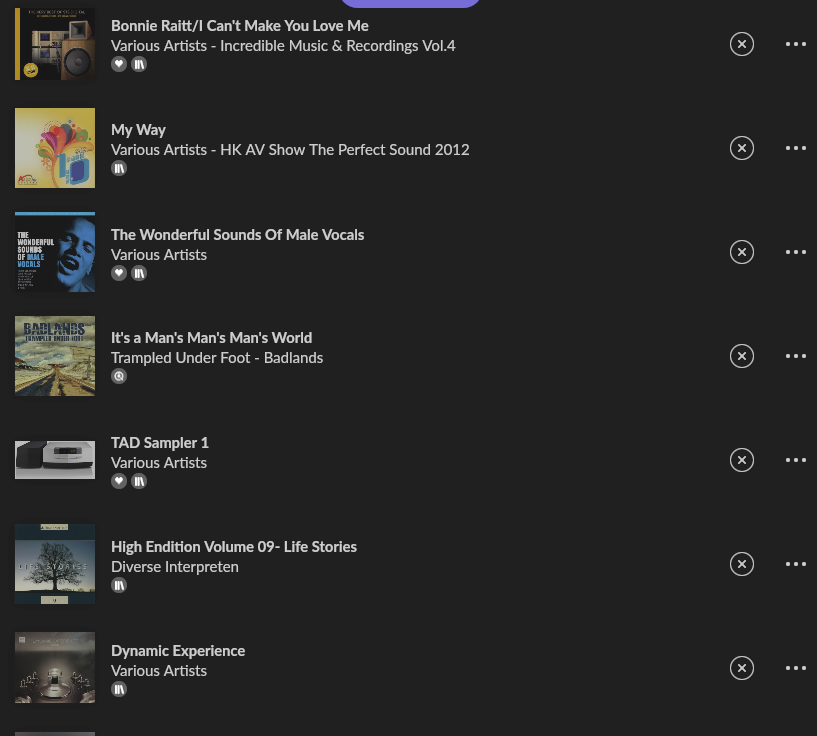This screenshot has height=736, width=817.
Task: Remove Bonnie Raitt track from queue
Action: tap(741, 44)
